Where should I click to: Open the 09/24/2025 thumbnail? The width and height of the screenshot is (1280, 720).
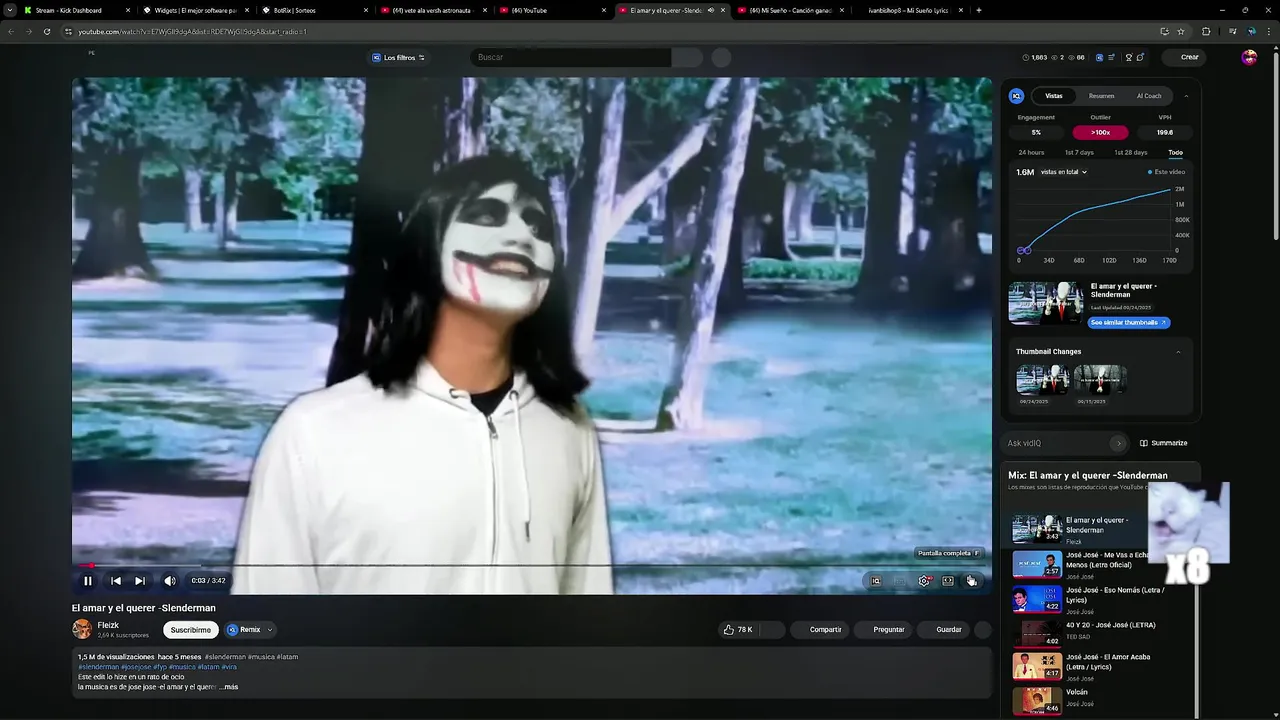coord(1043,380)
